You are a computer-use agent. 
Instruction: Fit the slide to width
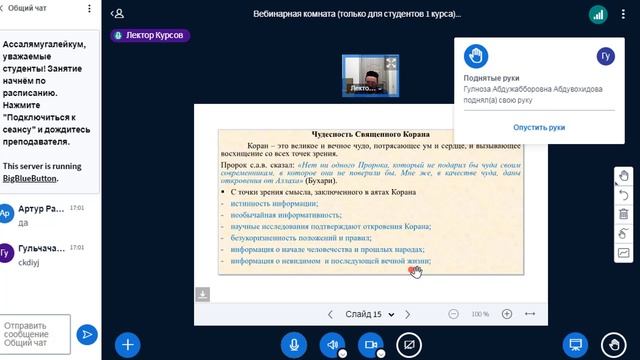tap(530, 314)
